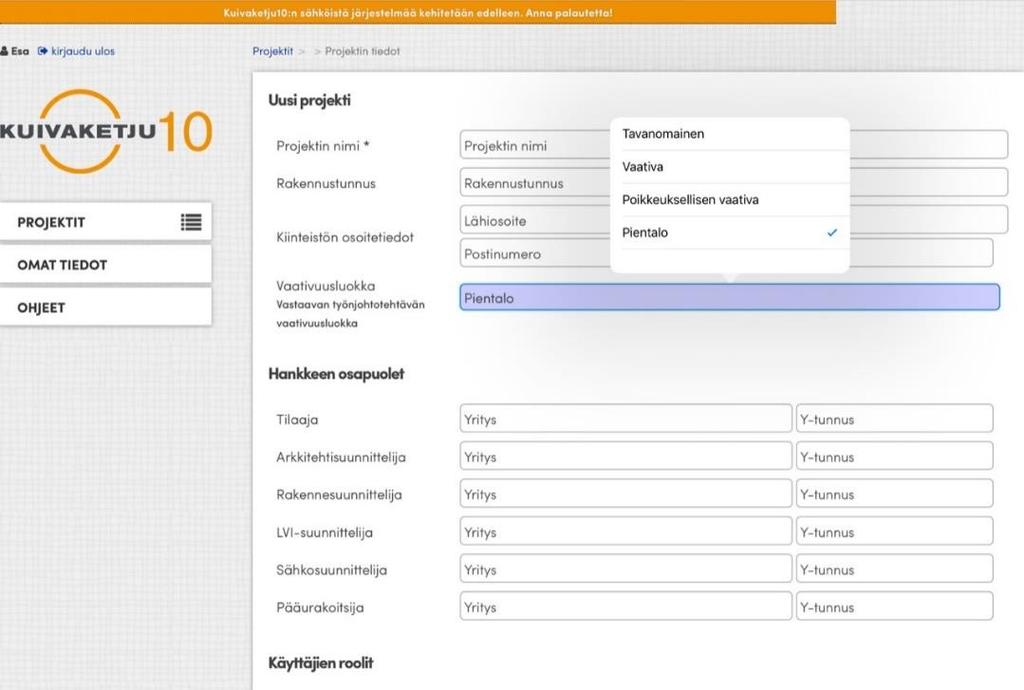Screen dimensions: 1024x690
Task: Click the Vaativuusluokka label text
Action: pos(325,286)
